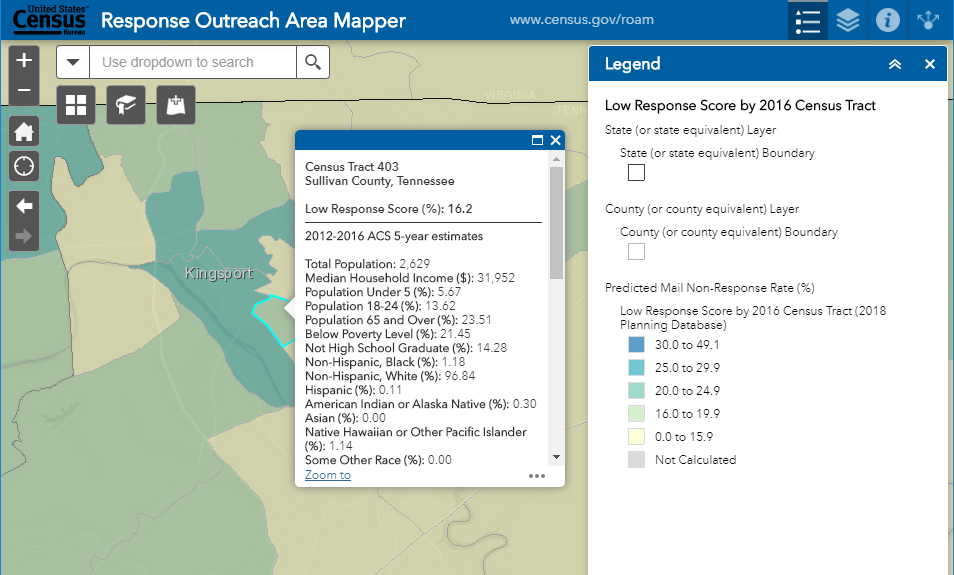
Task: Click 'Low Response Score by 2016 Census Tract' title
Action: pos(740,105)
